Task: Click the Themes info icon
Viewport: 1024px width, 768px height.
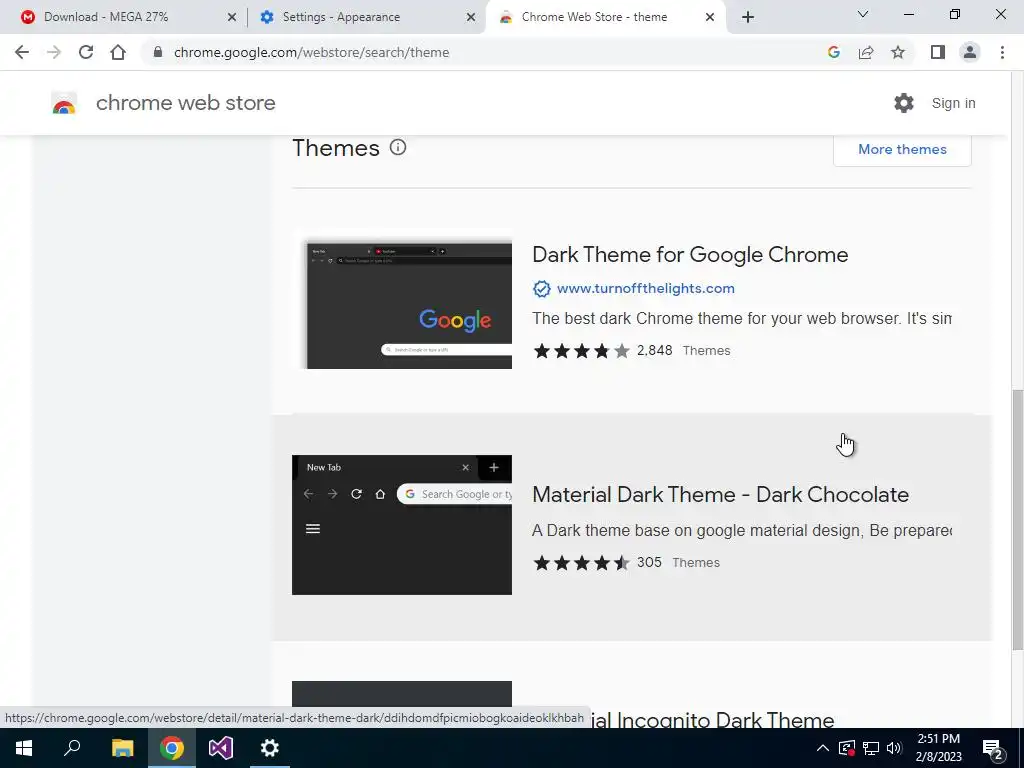Action: (x=398, y=147)
